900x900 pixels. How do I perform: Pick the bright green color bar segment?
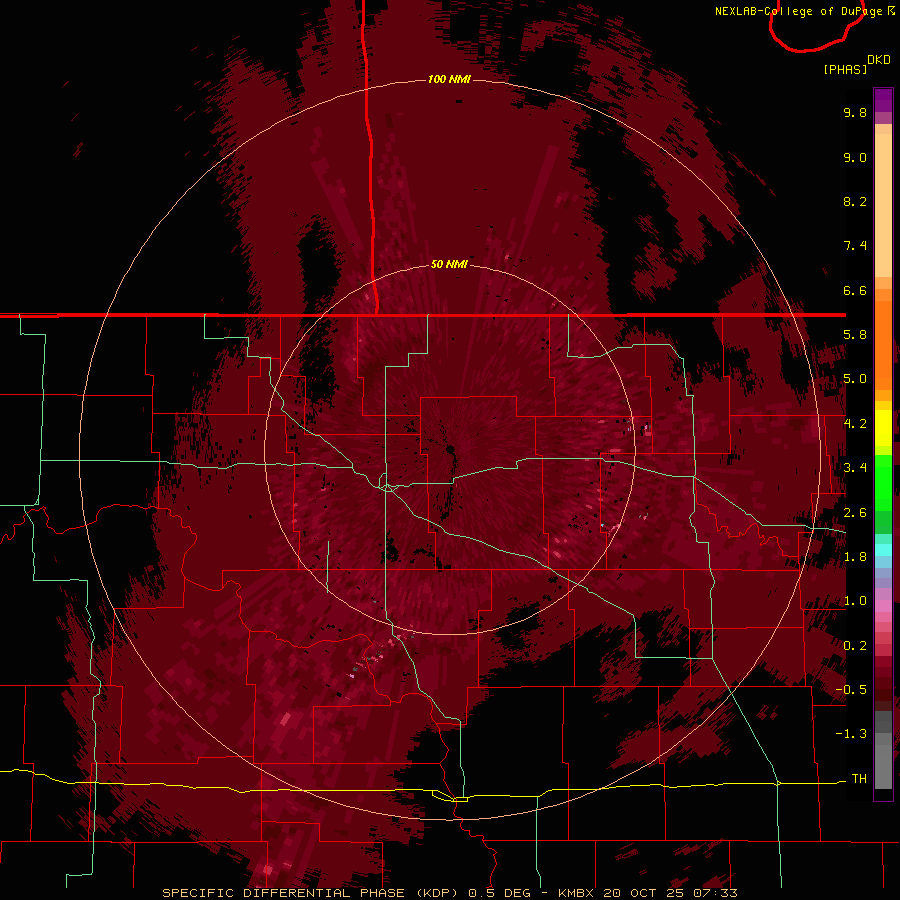pyautogui.click(x=883, y=482)
